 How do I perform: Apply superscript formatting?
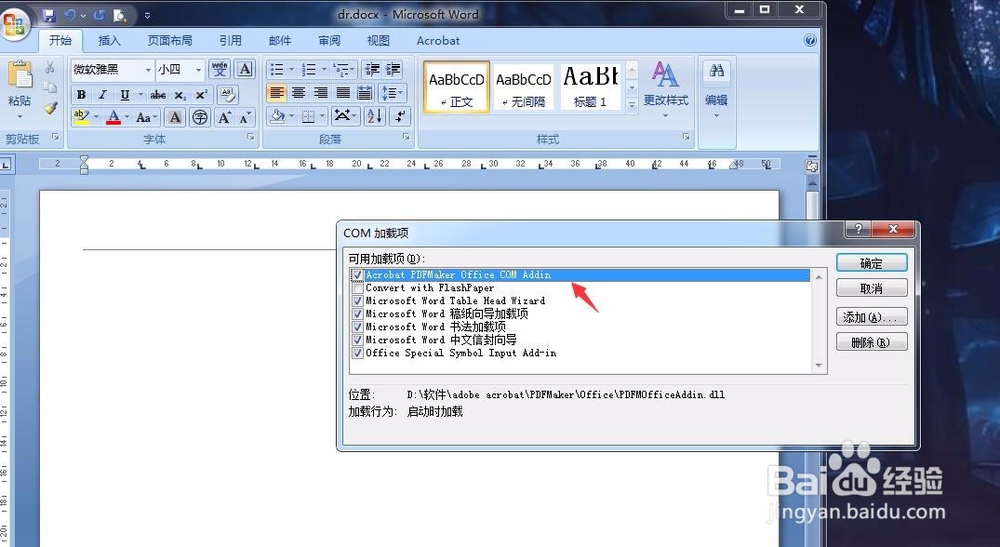201,94
